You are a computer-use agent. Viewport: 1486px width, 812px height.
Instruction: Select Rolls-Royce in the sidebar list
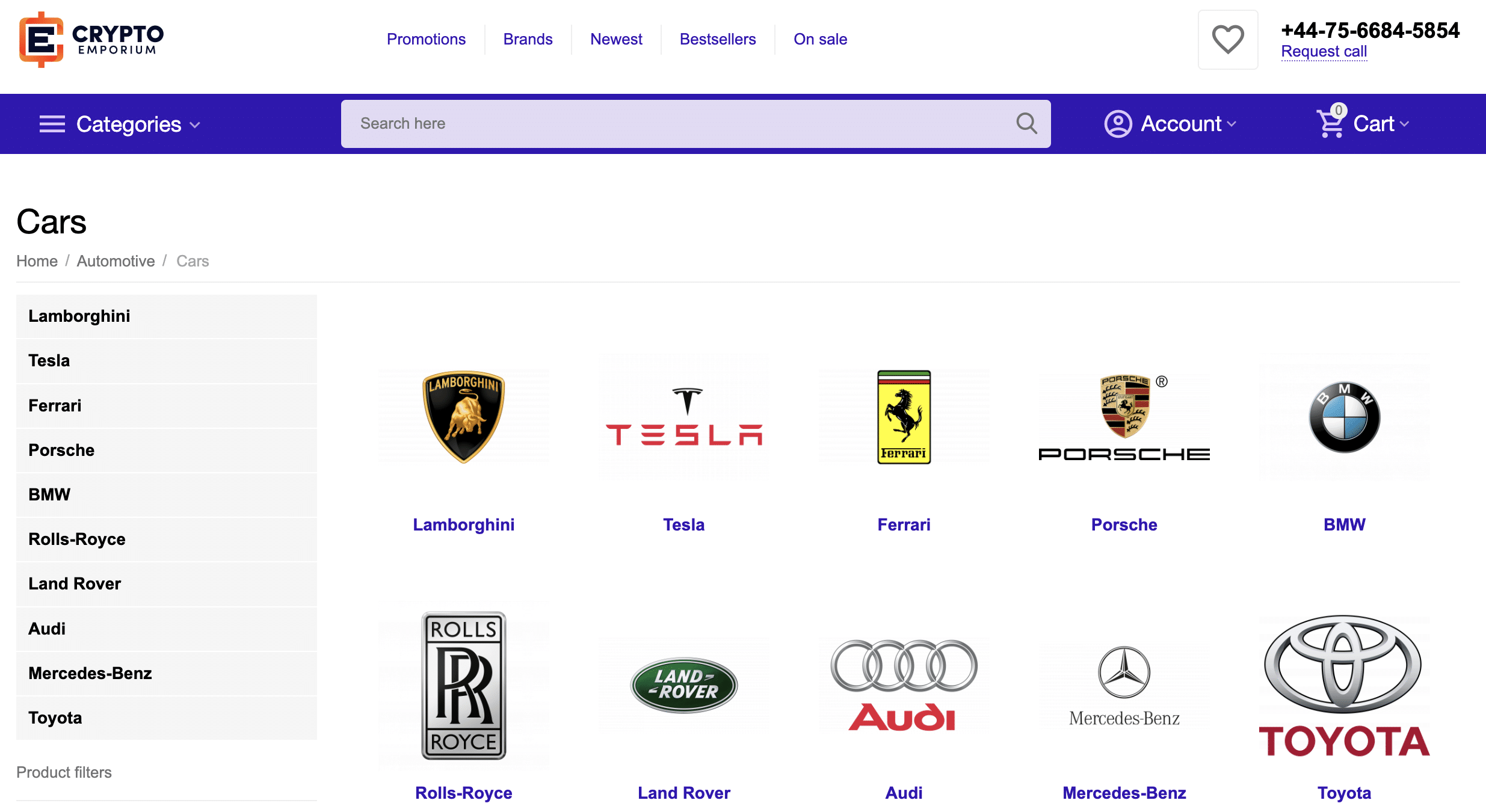coord(167,539)
